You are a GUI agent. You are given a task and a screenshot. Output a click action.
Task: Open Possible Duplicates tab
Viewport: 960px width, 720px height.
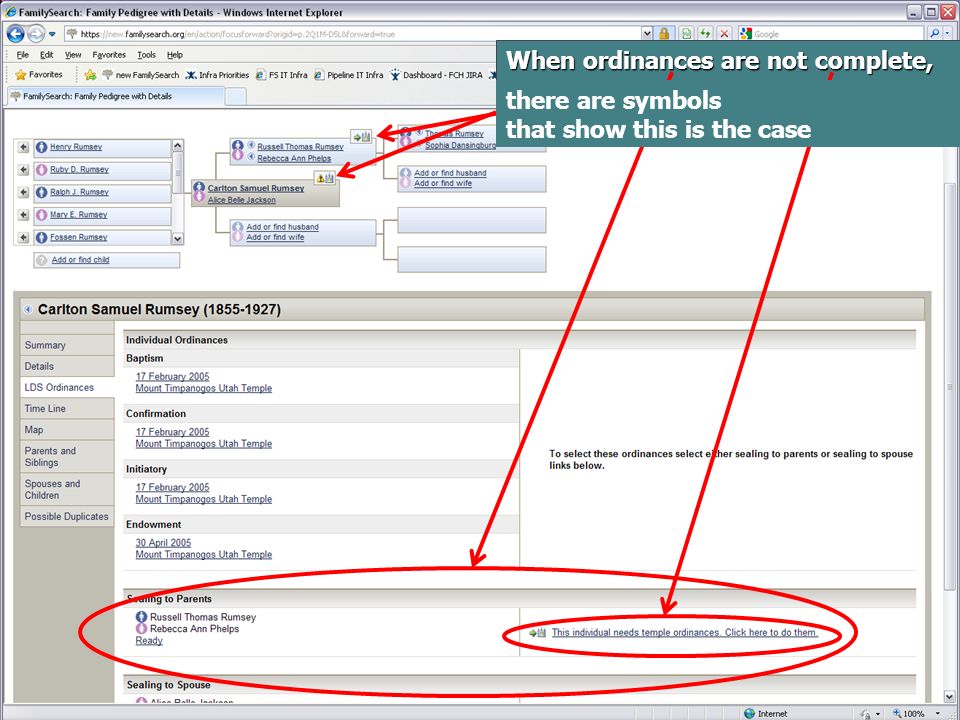67,517
